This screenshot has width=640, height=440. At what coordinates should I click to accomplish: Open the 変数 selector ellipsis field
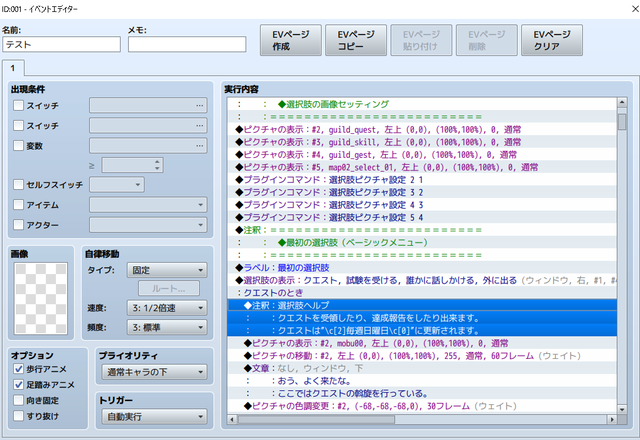pos(148,145)
